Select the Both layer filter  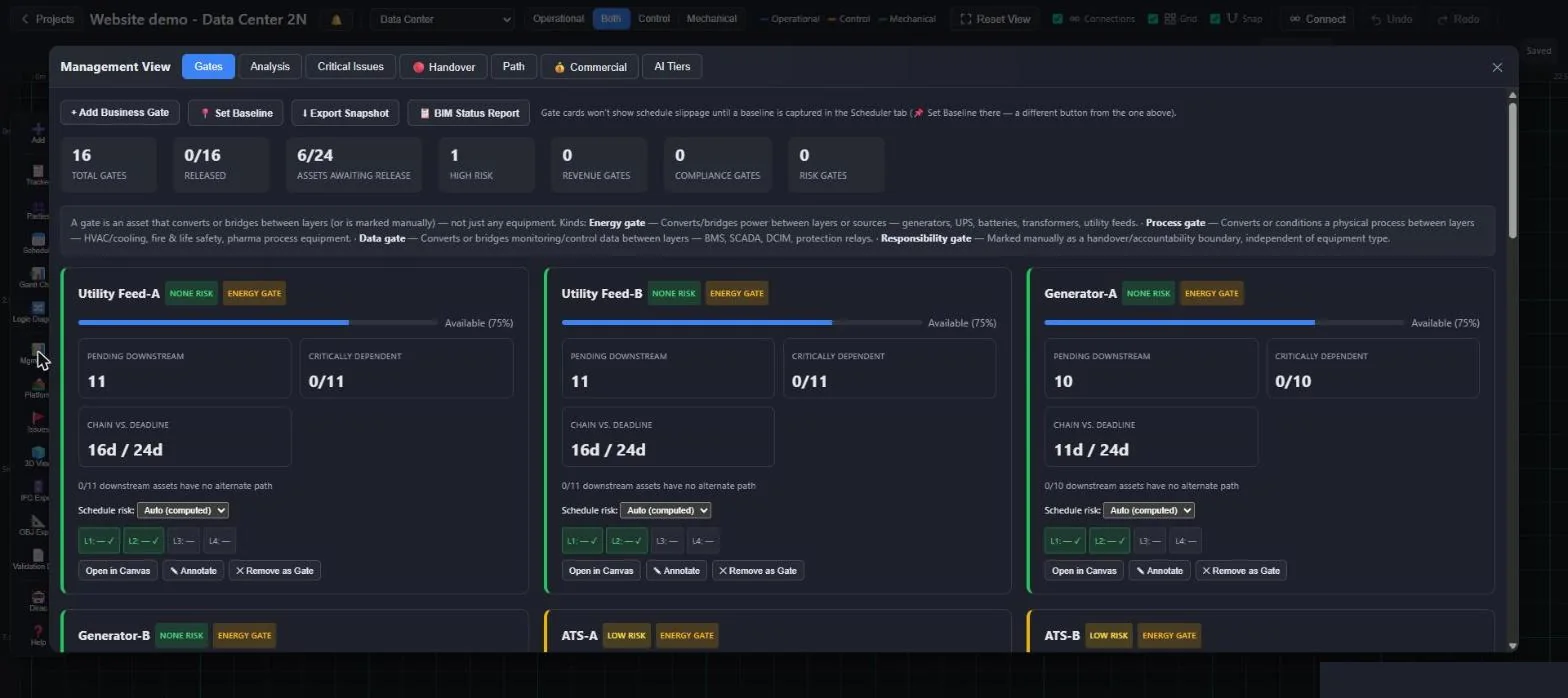tap(611, 19)
